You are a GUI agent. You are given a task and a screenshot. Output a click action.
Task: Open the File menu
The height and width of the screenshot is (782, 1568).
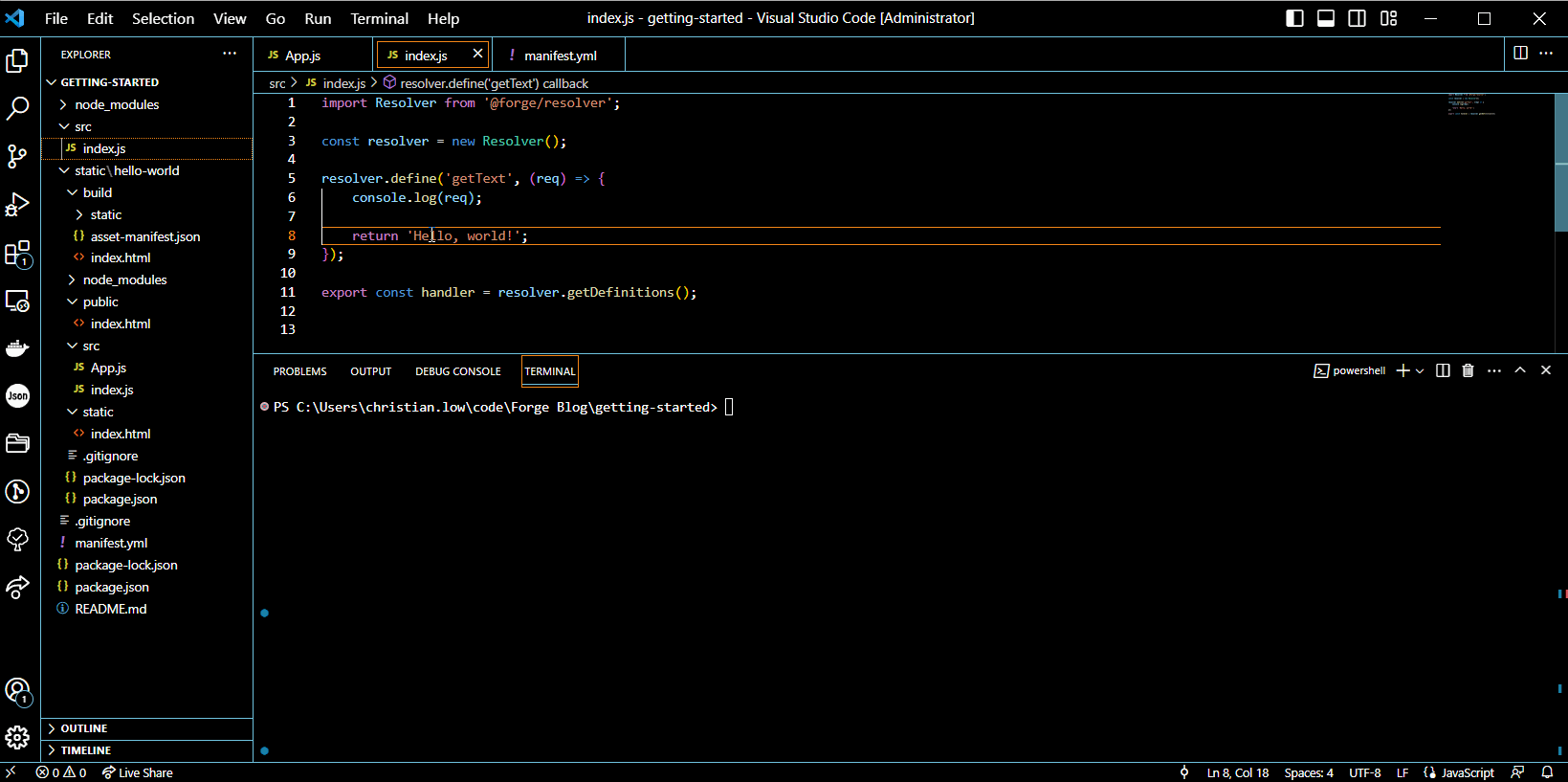point(56,18)
